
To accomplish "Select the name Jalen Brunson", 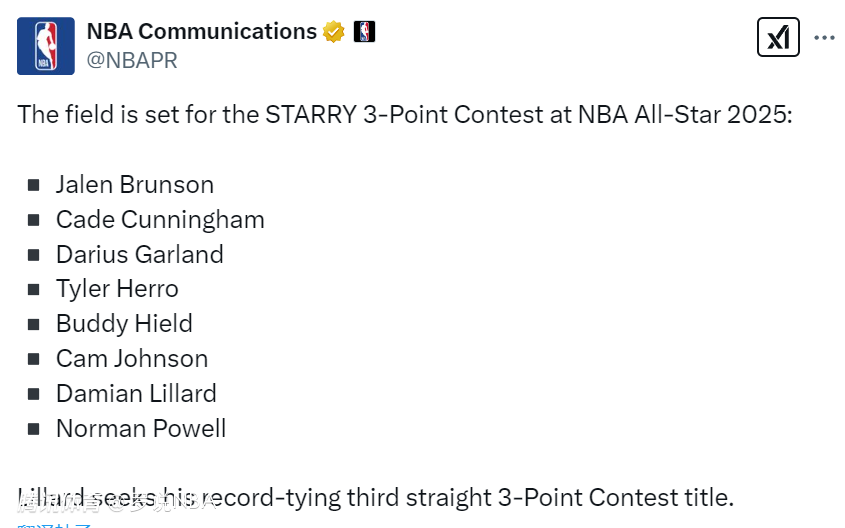I will click(x=135, y=185).
